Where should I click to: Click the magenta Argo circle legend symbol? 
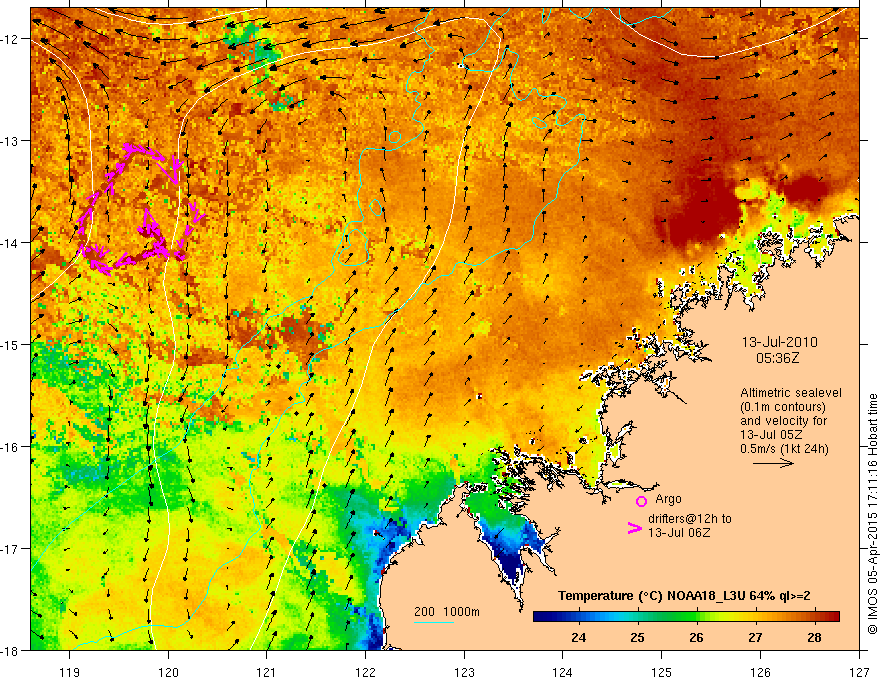(641, 501)
